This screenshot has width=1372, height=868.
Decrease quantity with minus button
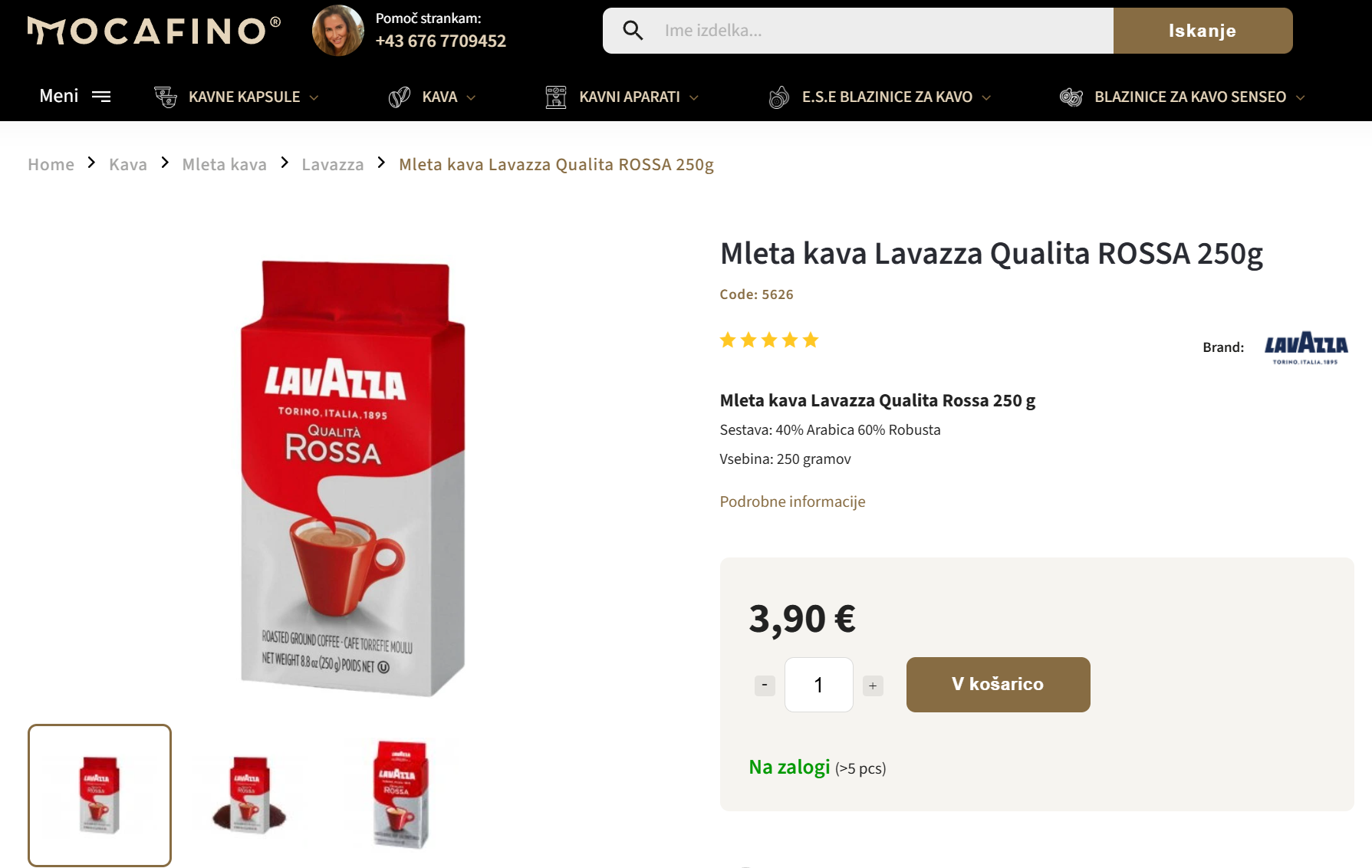point(765,686)
